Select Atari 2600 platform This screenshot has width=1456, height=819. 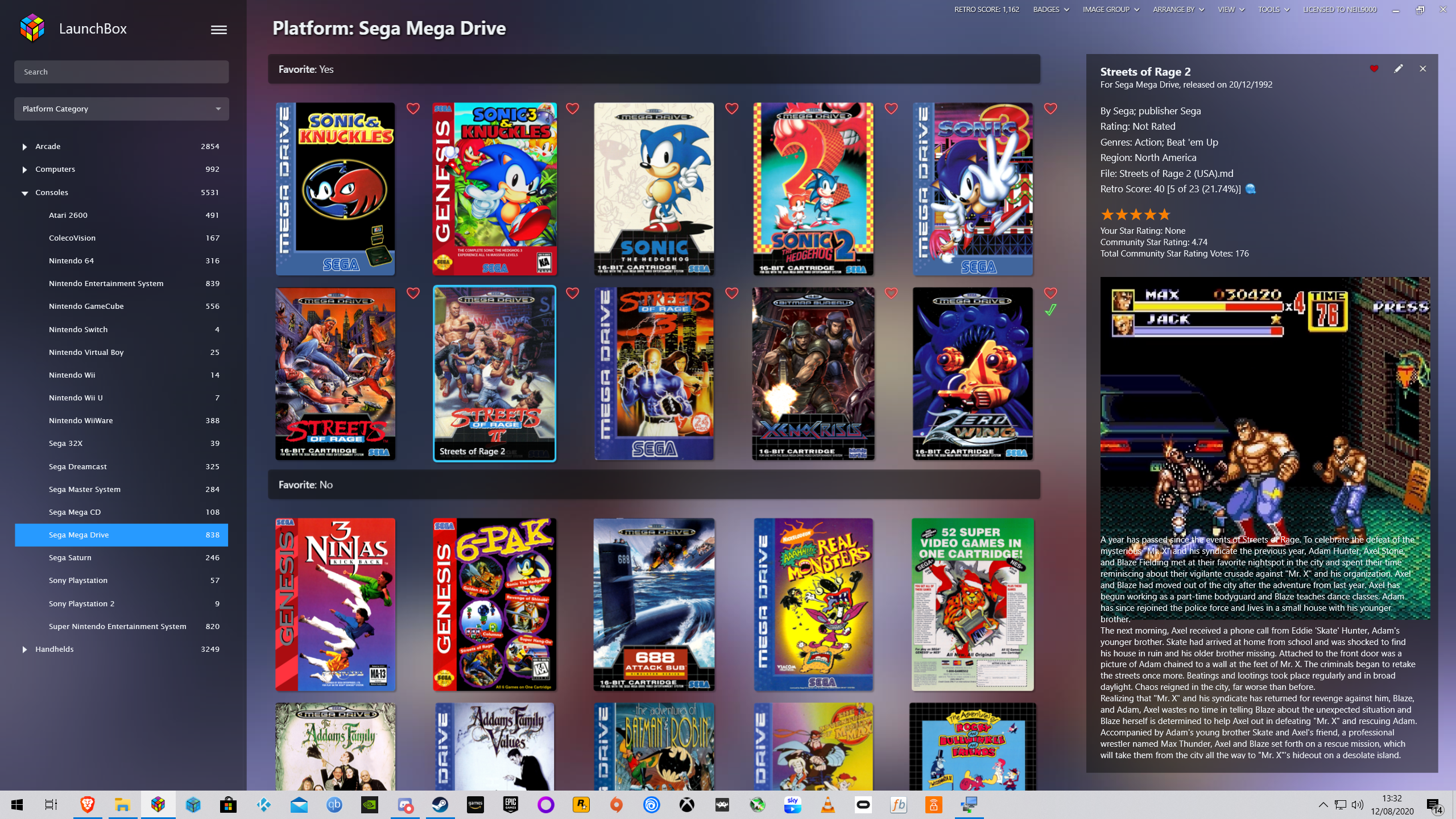coord(121,215)
